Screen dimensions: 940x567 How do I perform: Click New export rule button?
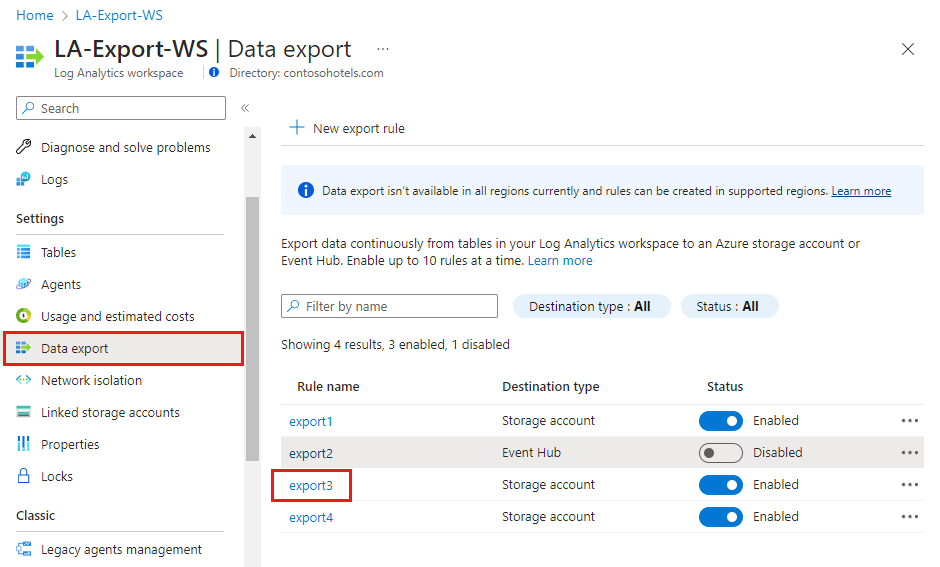[x=347, y=129]
